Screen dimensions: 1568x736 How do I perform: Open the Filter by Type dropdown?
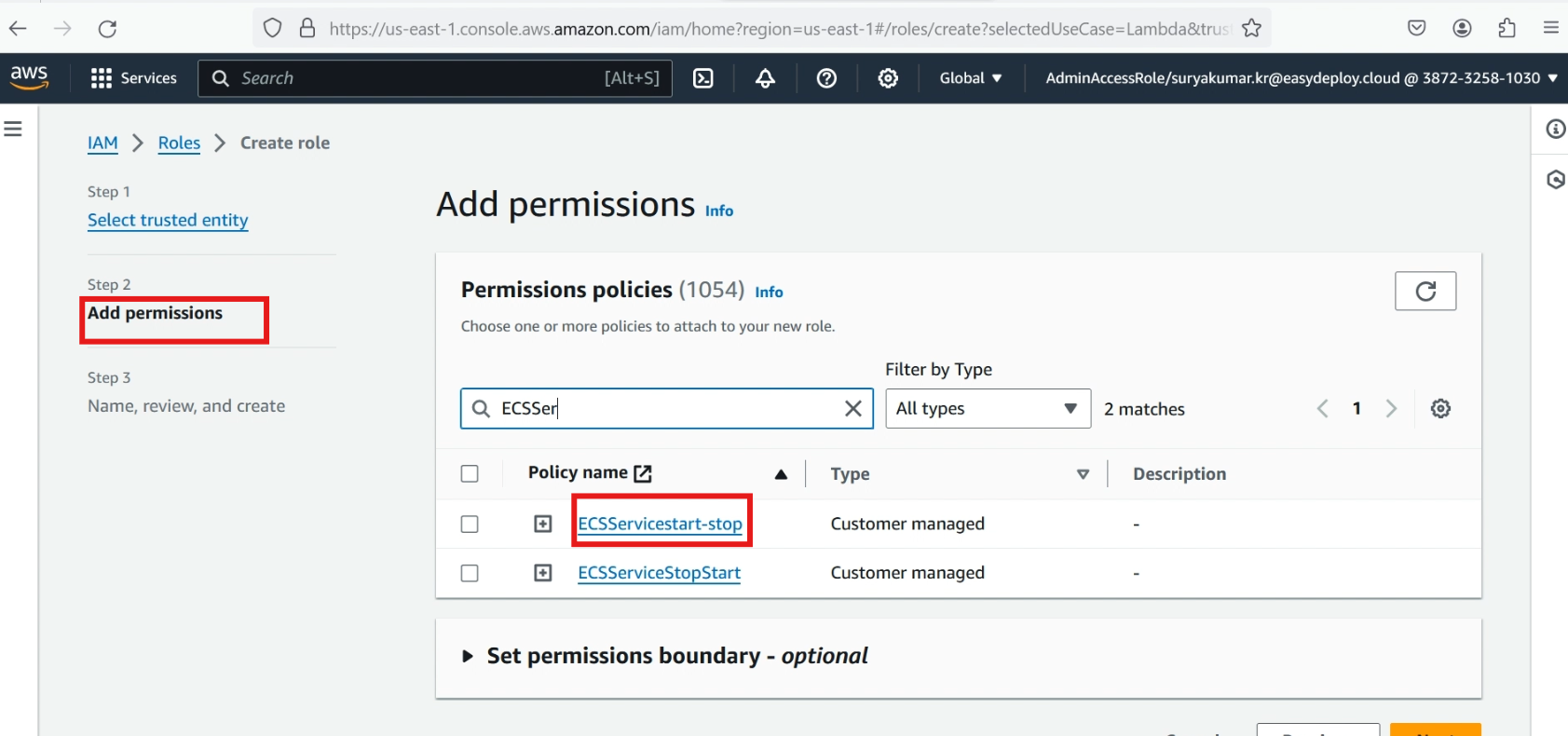click(987, 409)
